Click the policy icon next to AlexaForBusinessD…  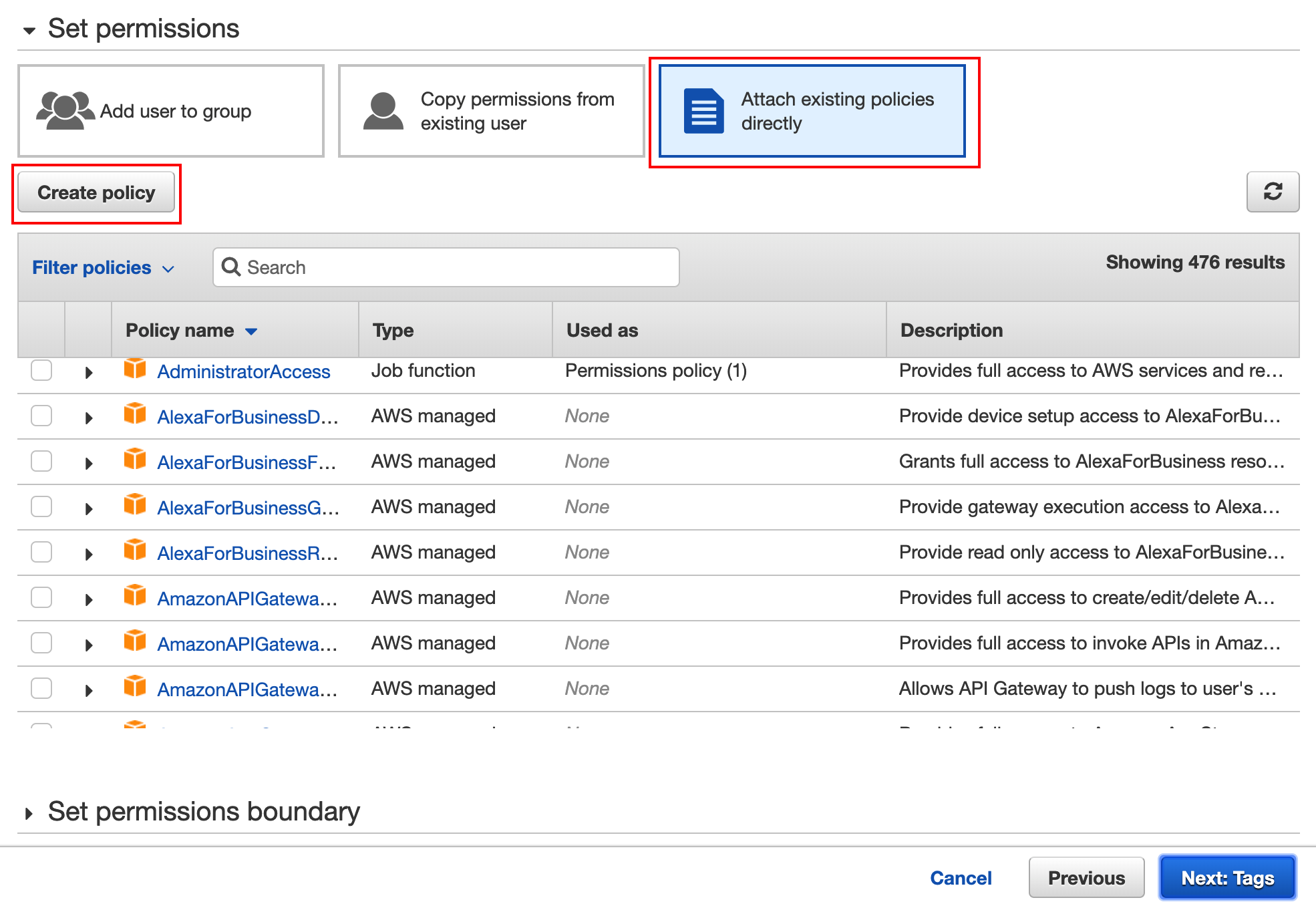point(135,414)
